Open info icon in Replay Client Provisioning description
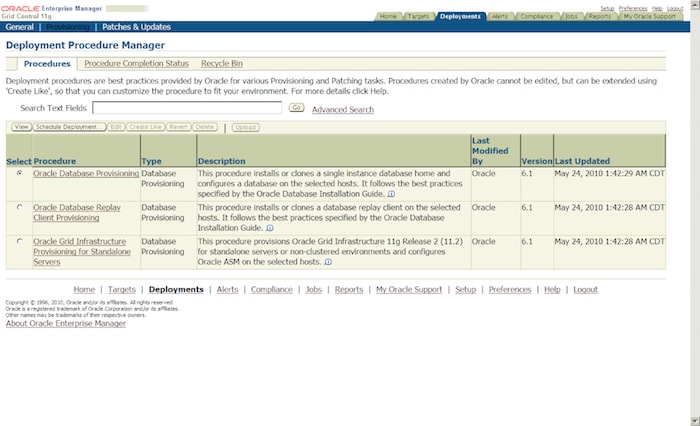The width and height of the screenshot is (700, 426). pos(270,228)
